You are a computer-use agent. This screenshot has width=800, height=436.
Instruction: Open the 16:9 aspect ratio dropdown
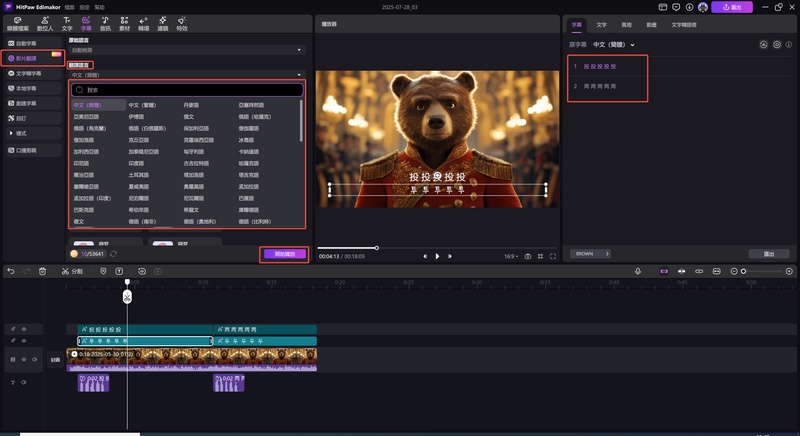click(511, 256)
